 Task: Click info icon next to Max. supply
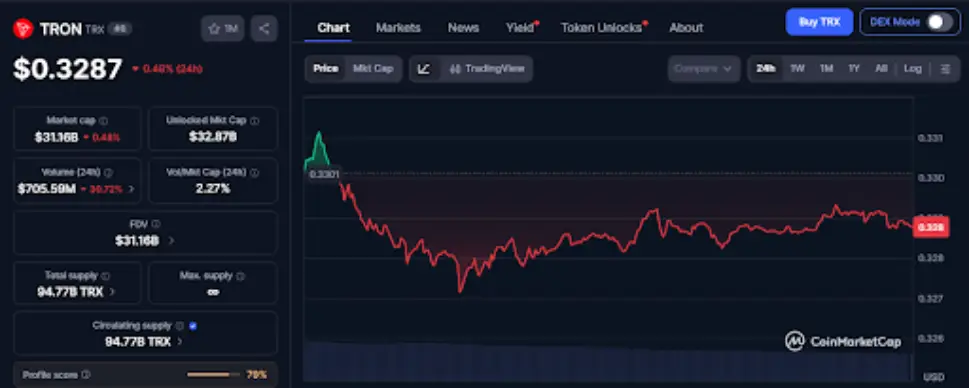tap(240, 276)
